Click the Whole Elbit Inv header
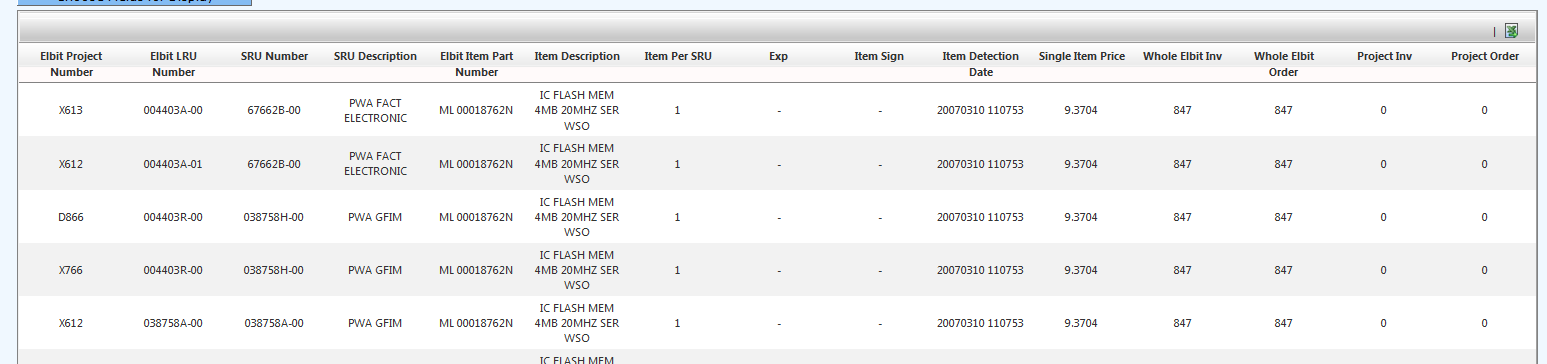1547x364 pixels. (1182, 57)
